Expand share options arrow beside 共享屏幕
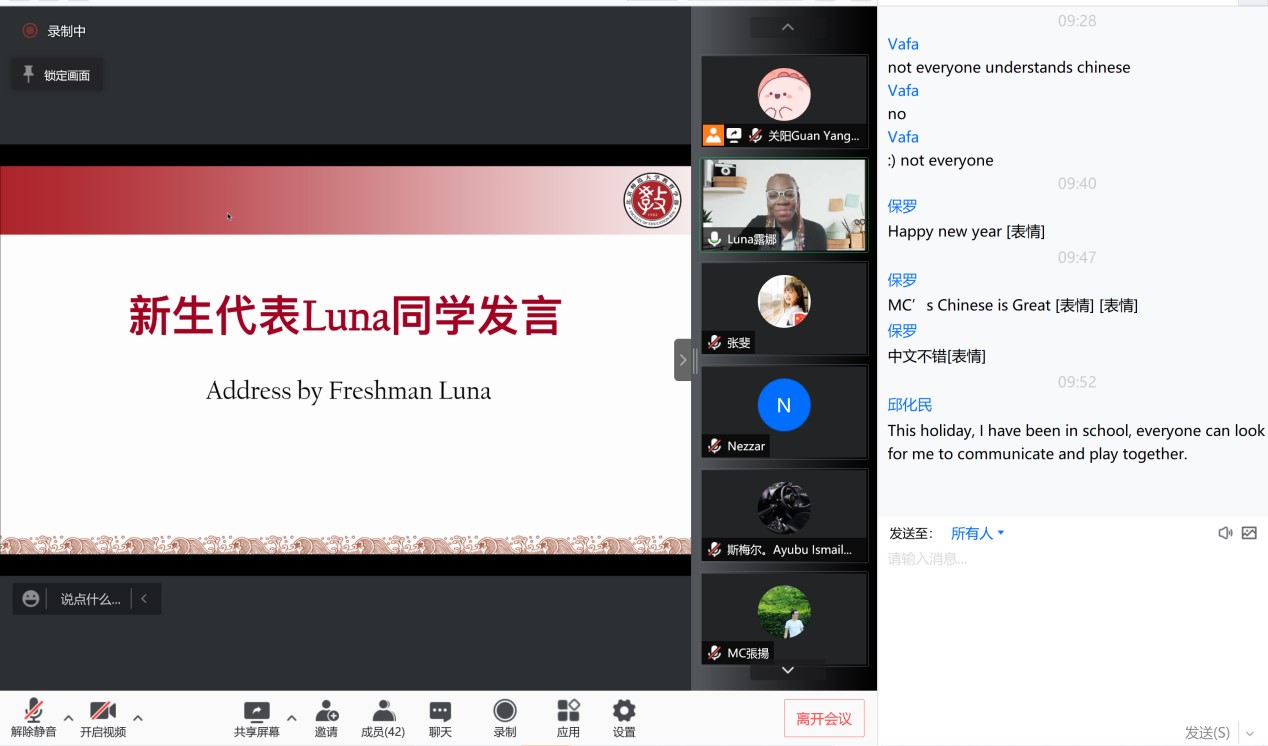 point(291,717)
